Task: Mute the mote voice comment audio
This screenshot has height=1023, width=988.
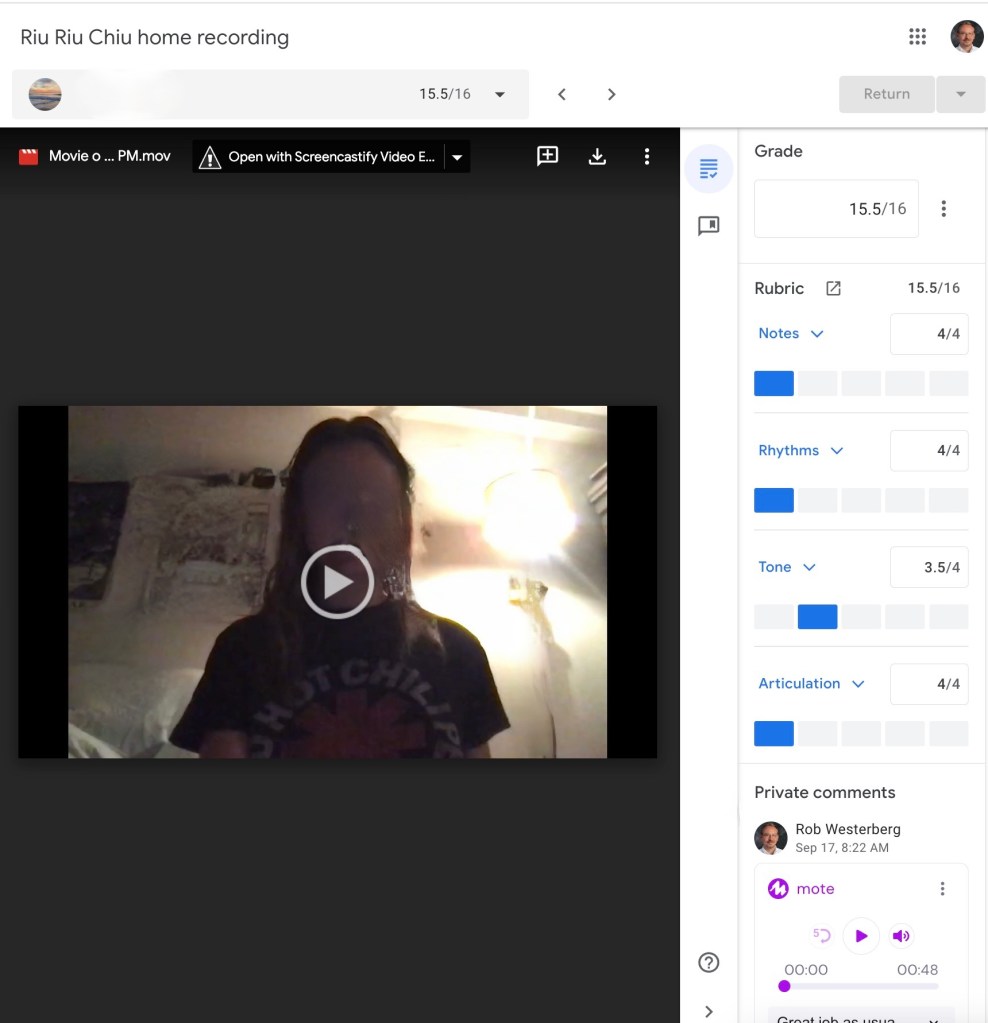Action: [x=901, y=936]
